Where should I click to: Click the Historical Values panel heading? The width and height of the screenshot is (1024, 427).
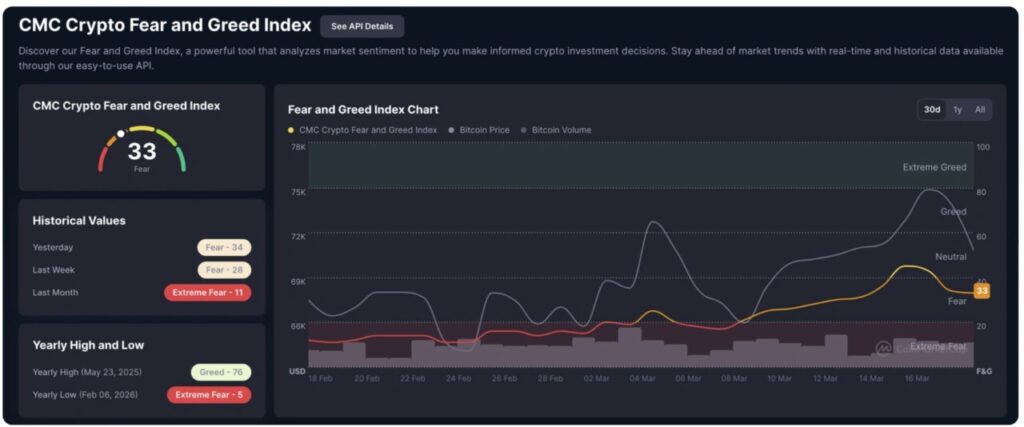[79, 220]
